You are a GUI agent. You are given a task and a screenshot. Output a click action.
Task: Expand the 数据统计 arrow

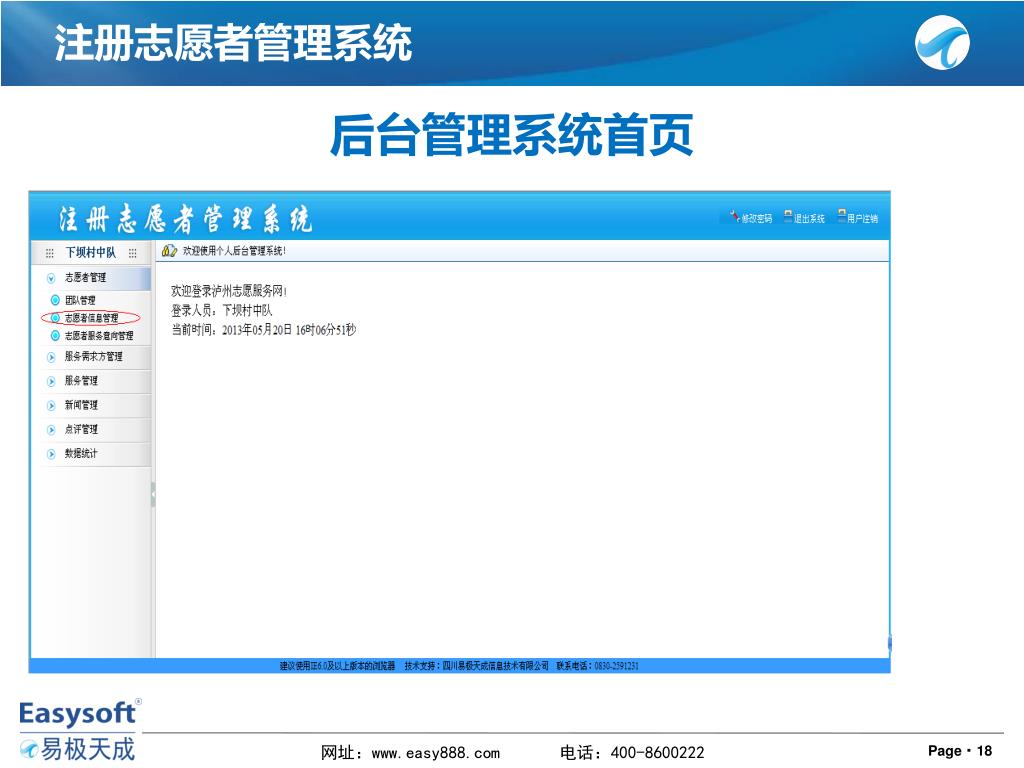pyautogui.click(x=51, y=454)
